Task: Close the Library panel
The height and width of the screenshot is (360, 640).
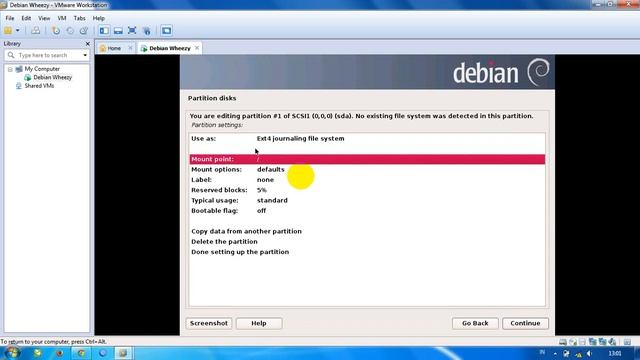Action: [x=87, y=44]
